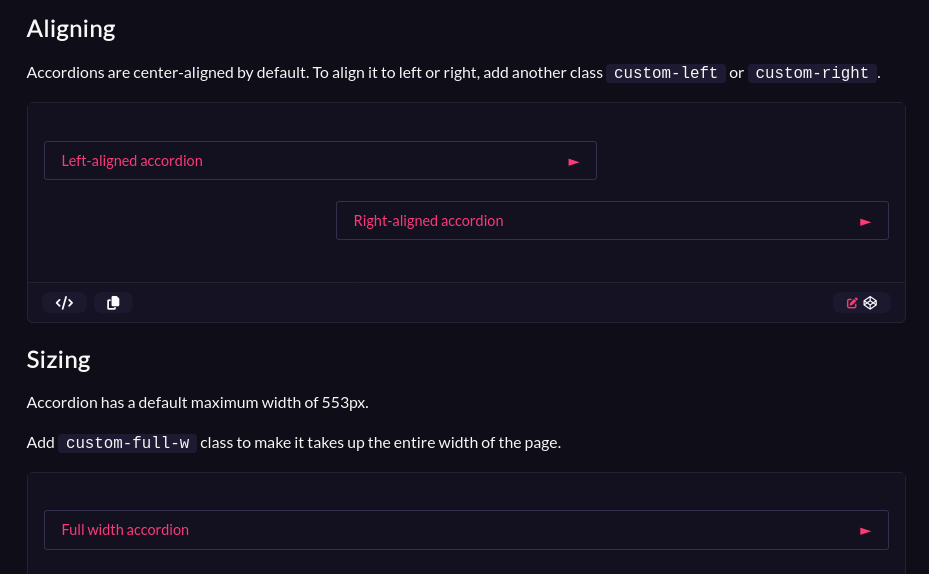This screenshot has width=929, height=574.
Task: Click the pink edit pencil icon
Action: click(x=852, y=303)
